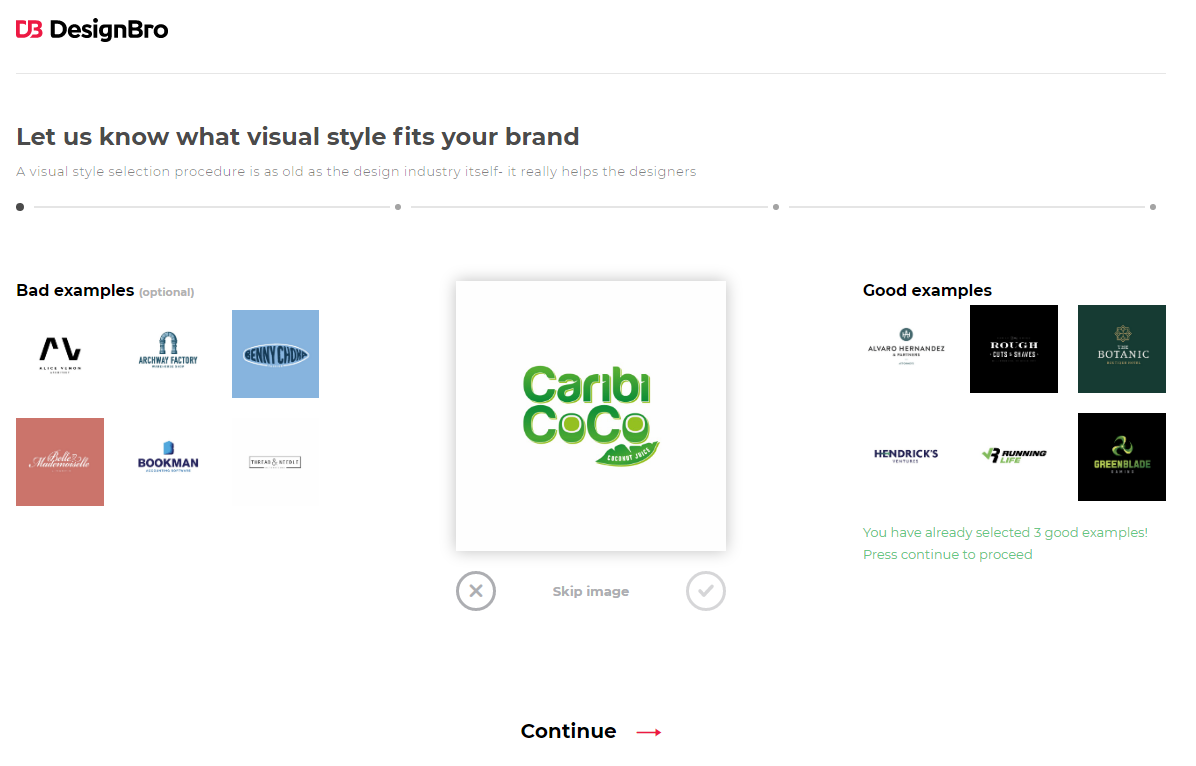Viewport: 1196px width, 766px height.
Task: Select the Alice Venon bad example thumbnail
Action: tap(60, 354)
